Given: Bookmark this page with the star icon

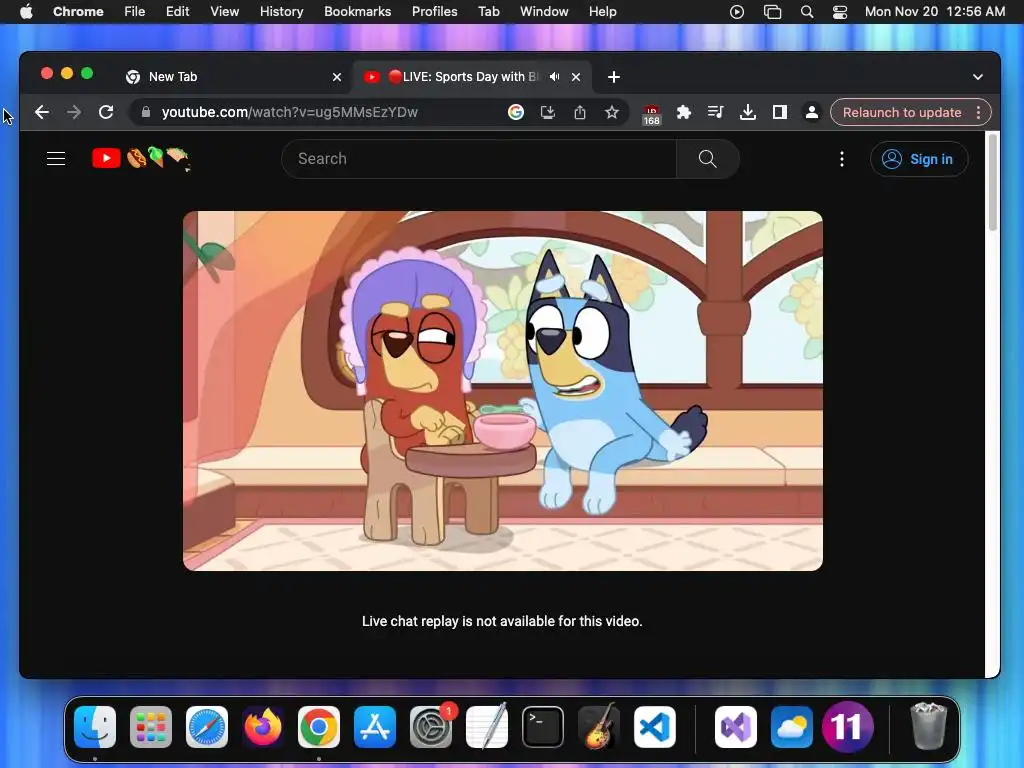Looking at the screenshot, I should click(x=612, y=112).
